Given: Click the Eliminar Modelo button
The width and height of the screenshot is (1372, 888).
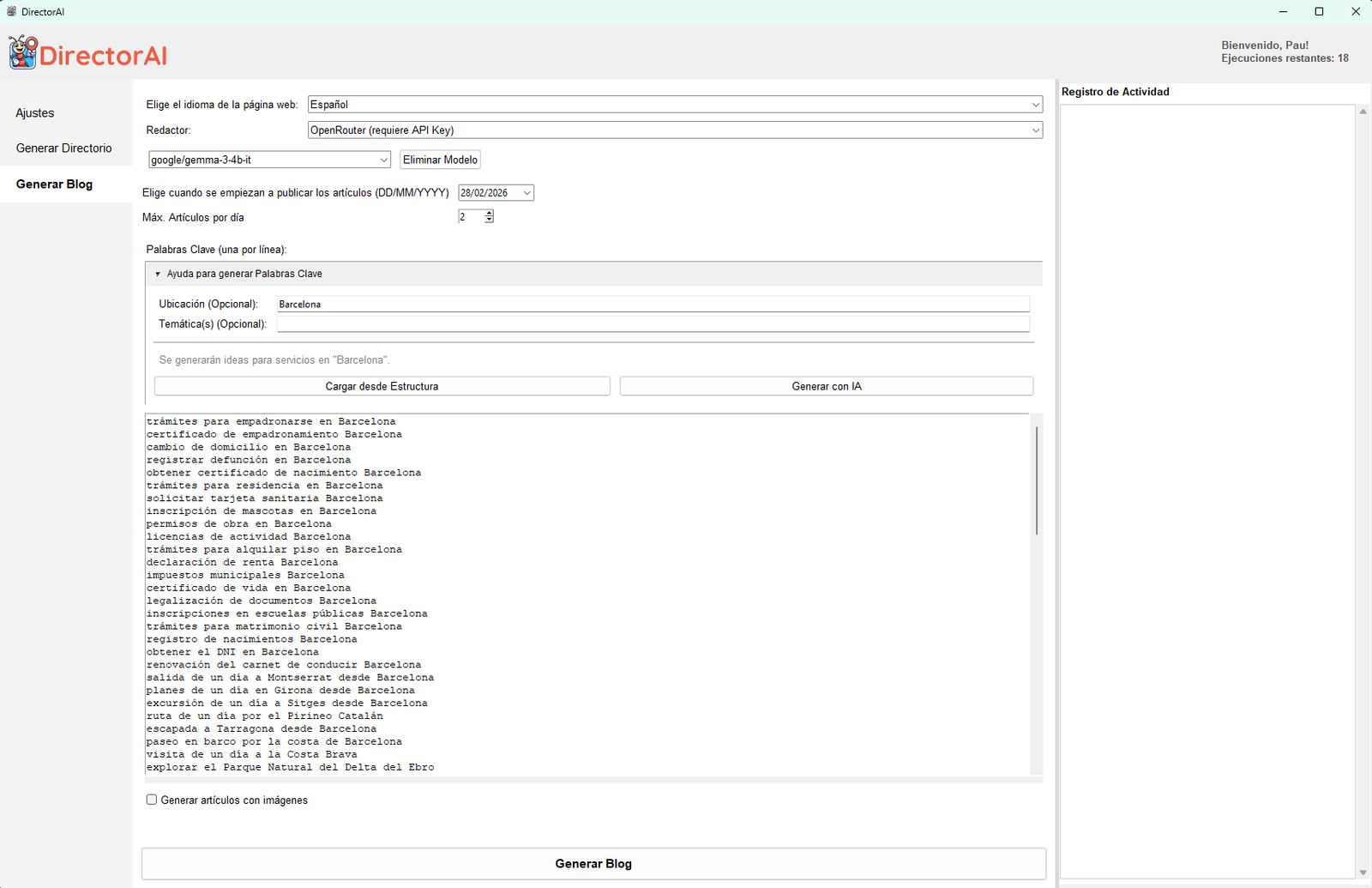Looking at the screenshot, I should point(440,160).
